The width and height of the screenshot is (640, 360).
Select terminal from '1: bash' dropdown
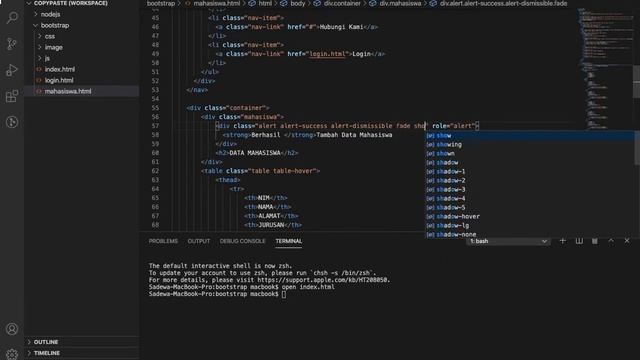tap(508, 241)
